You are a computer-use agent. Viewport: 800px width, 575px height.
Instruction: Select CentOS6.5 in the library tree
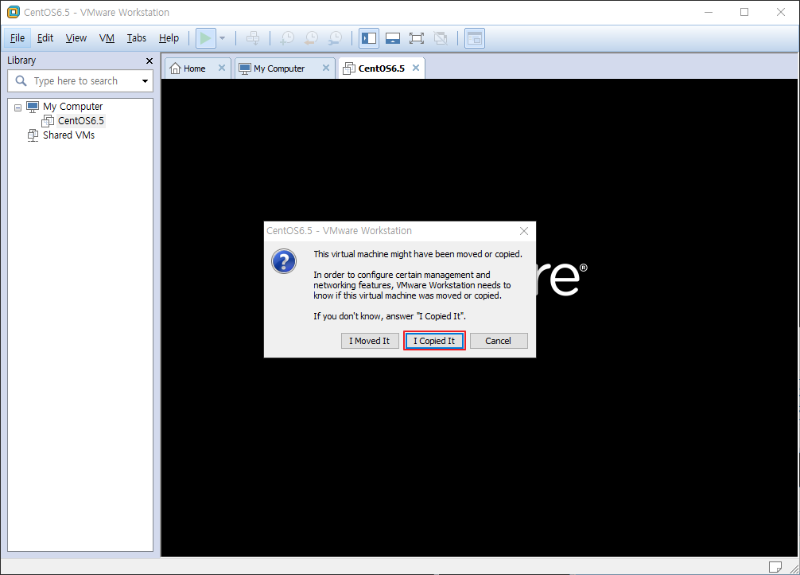[x=81, y=121]
